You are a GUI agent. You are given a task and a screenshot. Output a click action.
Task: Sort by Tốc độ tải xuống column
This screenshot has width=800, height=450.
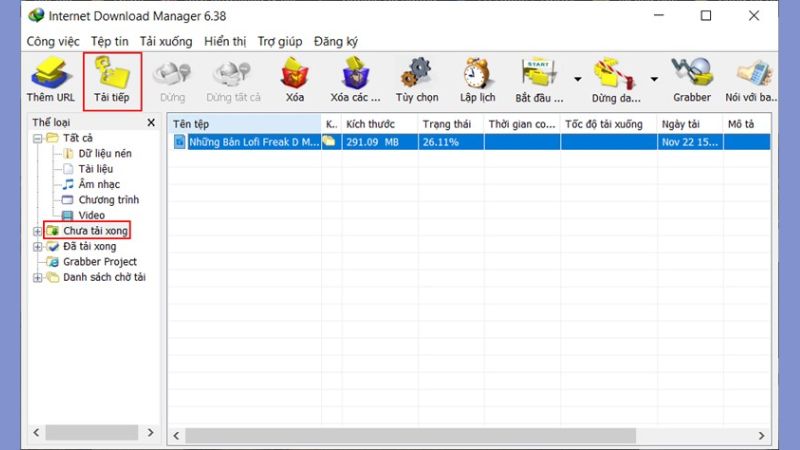[x=609, y=124]
